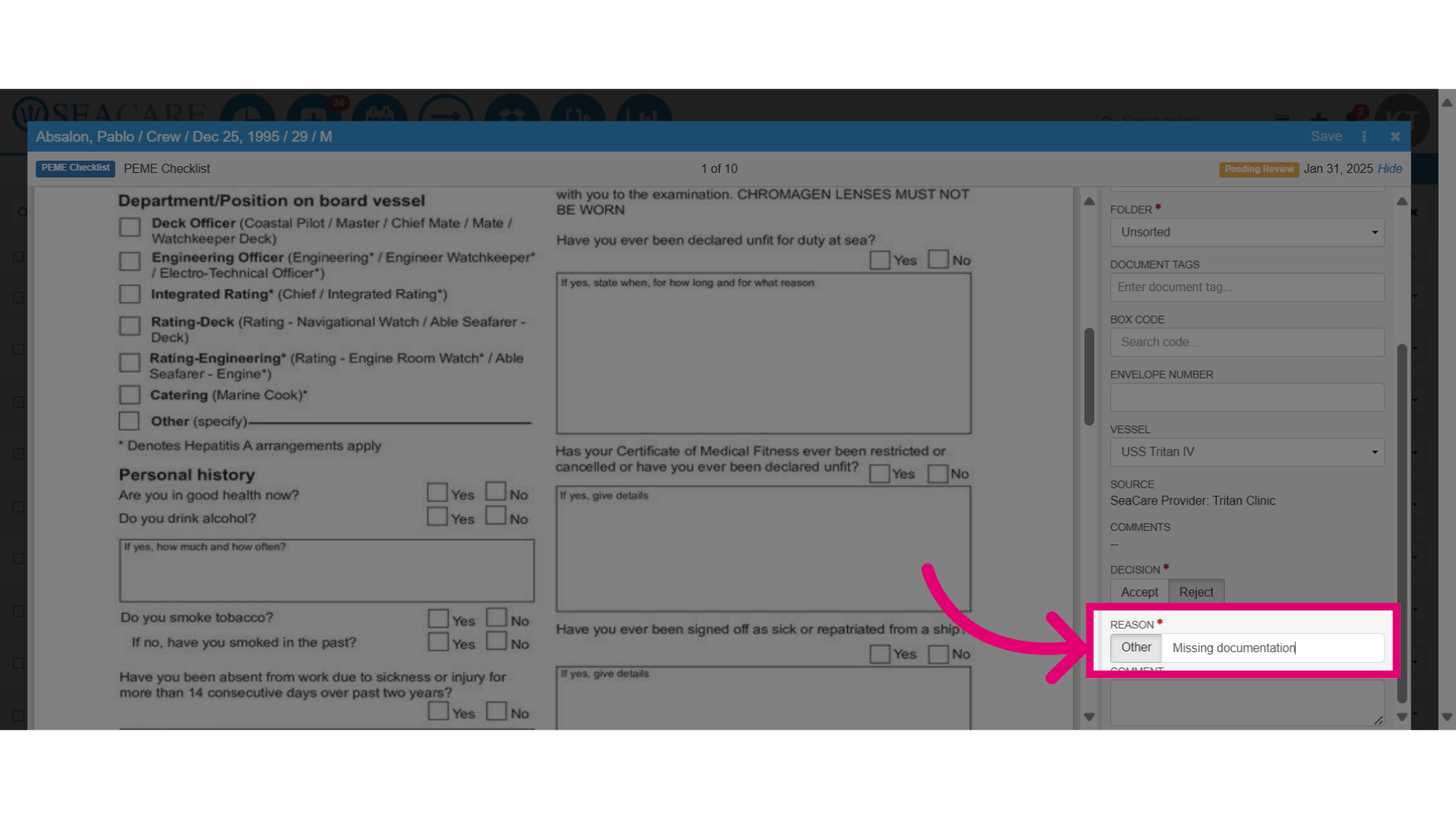Click the Envelope Number input field

coord(1247,397)
